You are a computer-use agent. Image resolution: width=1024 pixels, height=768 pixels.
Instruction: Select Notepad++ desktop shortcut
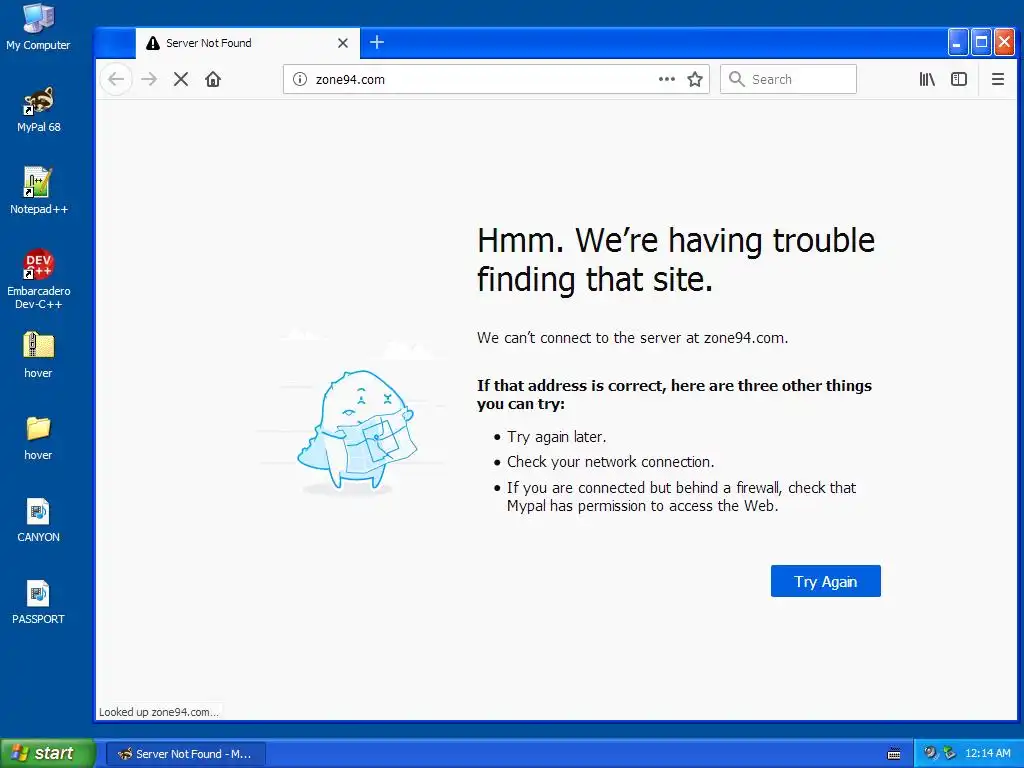[x=39, y=191]
